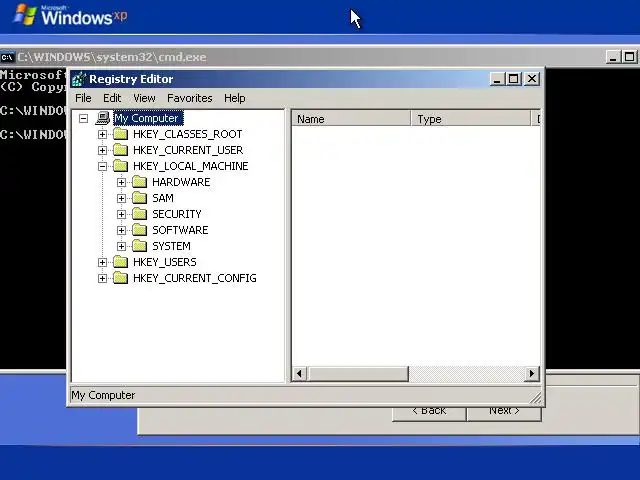Maximize the cmd.exe window

click(x=629, y=57)
